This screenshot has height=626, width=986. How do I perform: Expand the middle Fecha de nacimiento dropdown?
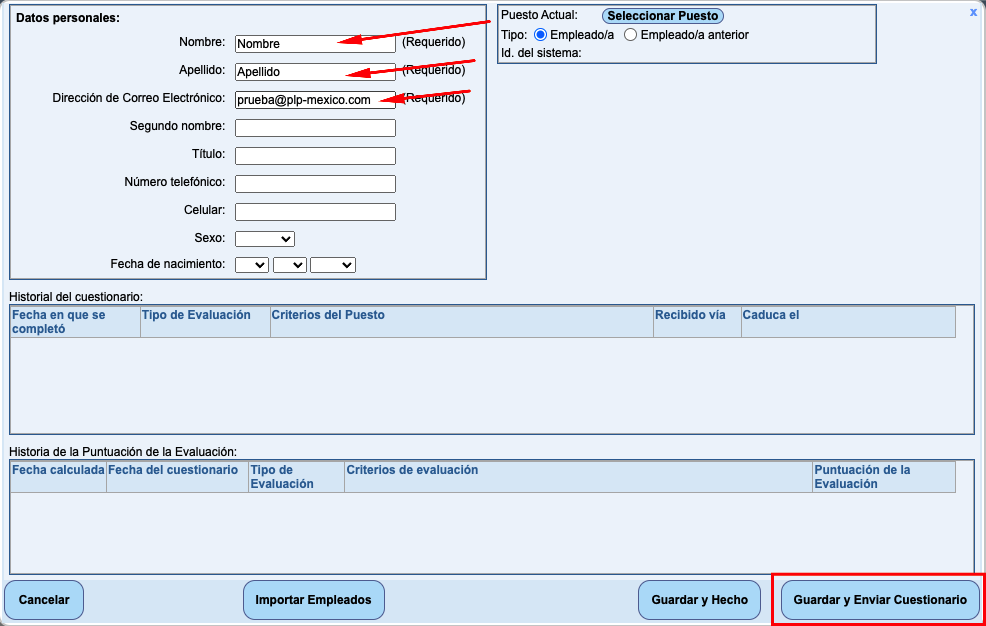(x=290, y=265)
